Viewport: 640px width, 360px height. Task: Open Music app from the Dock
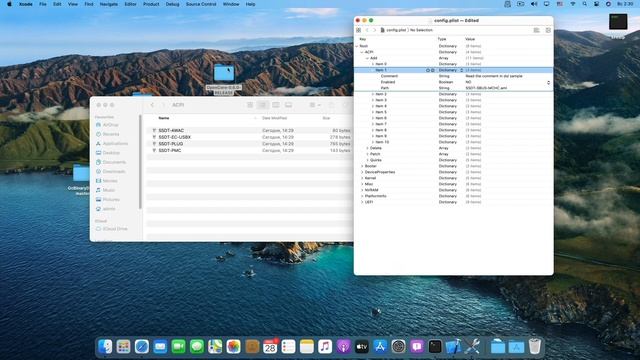(x=325, y=347)
